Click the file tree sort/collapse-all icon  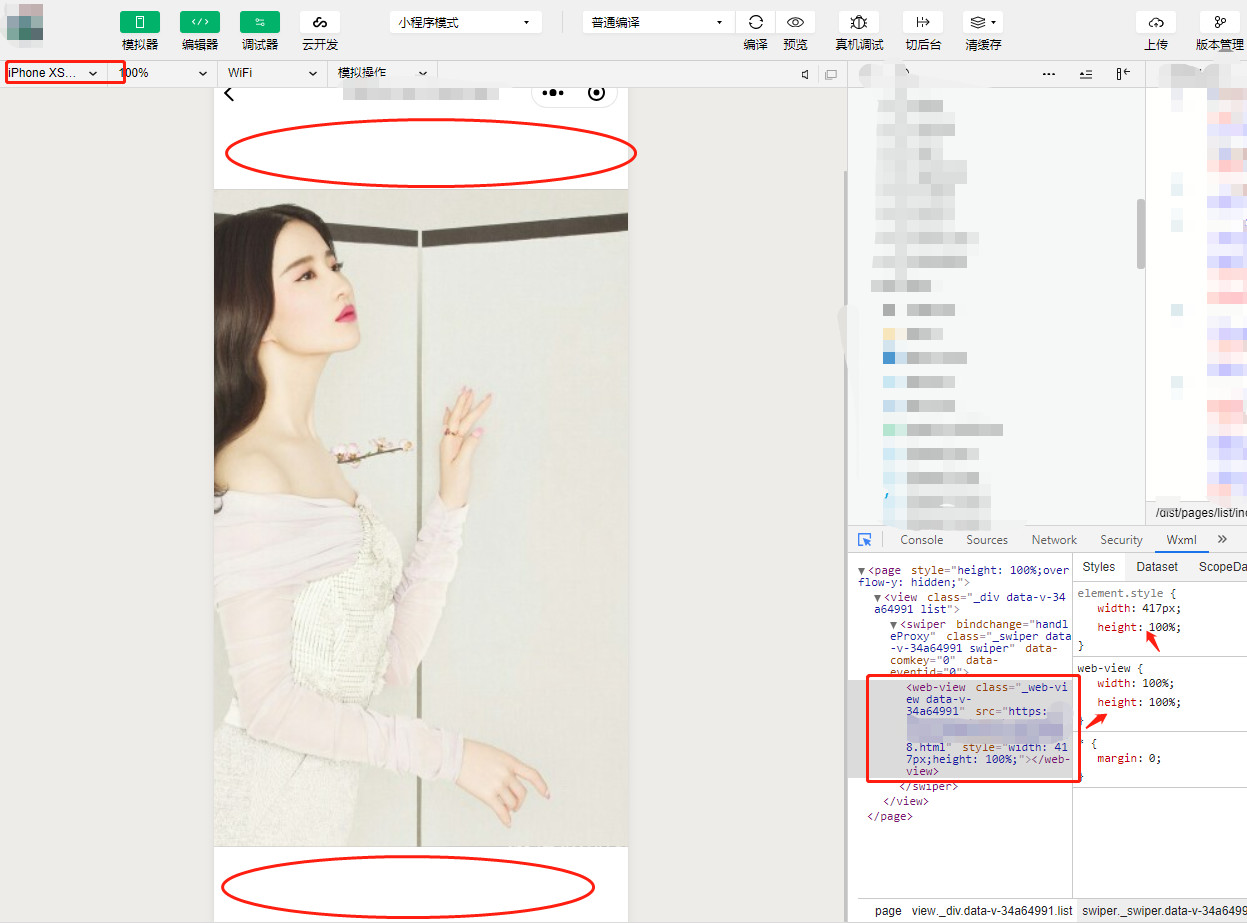tap(1086, 74)
